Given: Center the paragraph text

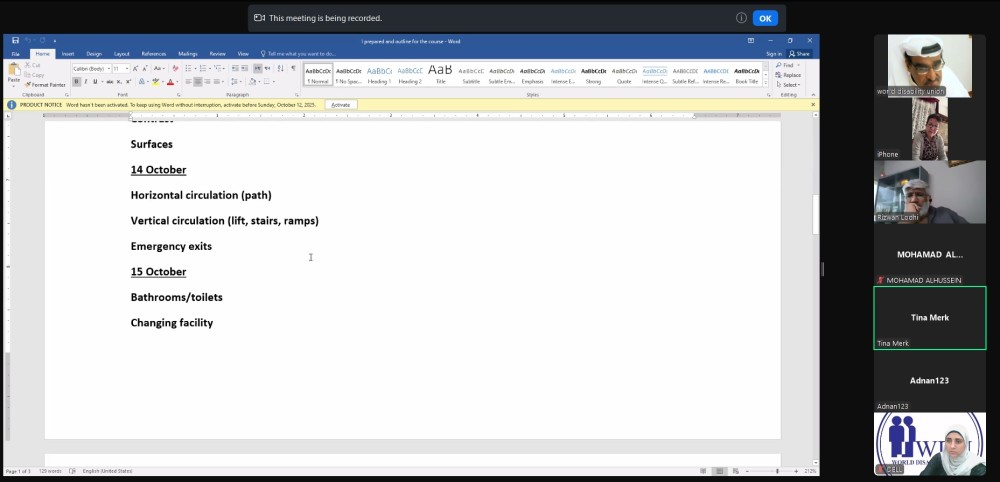Looking at the screenshot, I should click(198, 82).
